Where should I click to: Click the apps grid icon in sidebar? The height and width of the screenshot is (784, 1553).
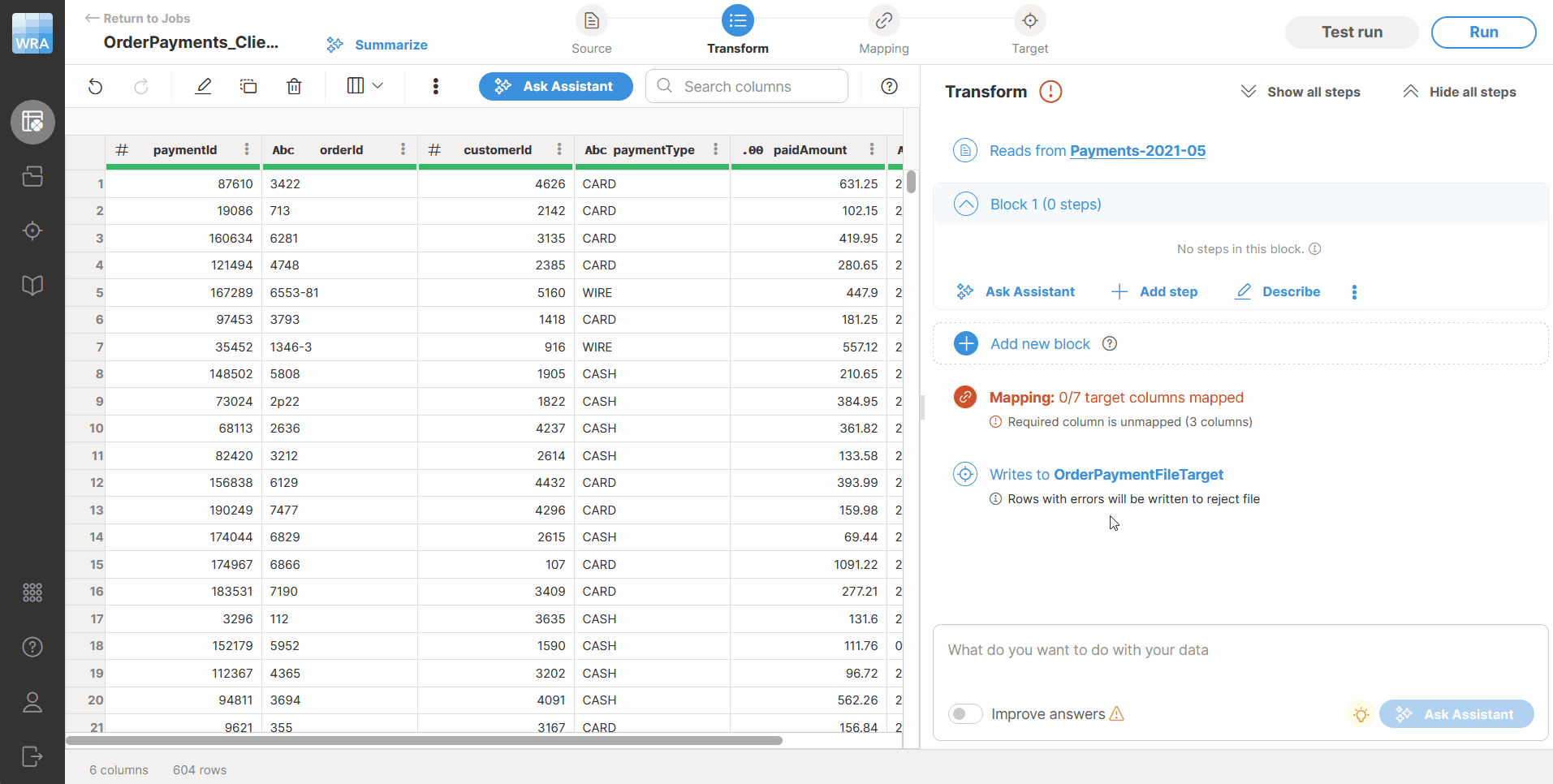(32, 592)
